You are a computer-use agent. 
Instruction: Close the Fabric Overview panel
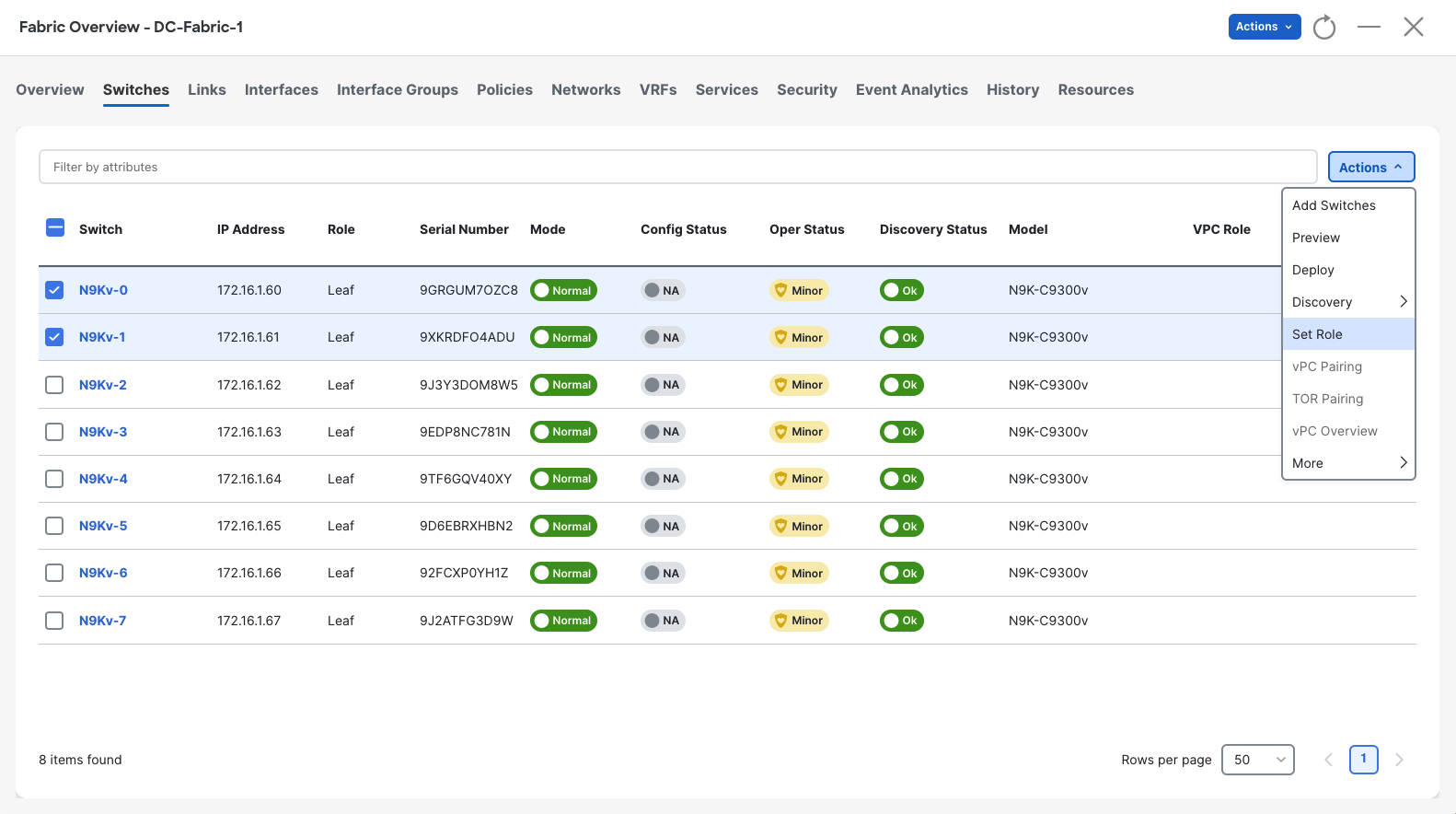click(1414, 27)
